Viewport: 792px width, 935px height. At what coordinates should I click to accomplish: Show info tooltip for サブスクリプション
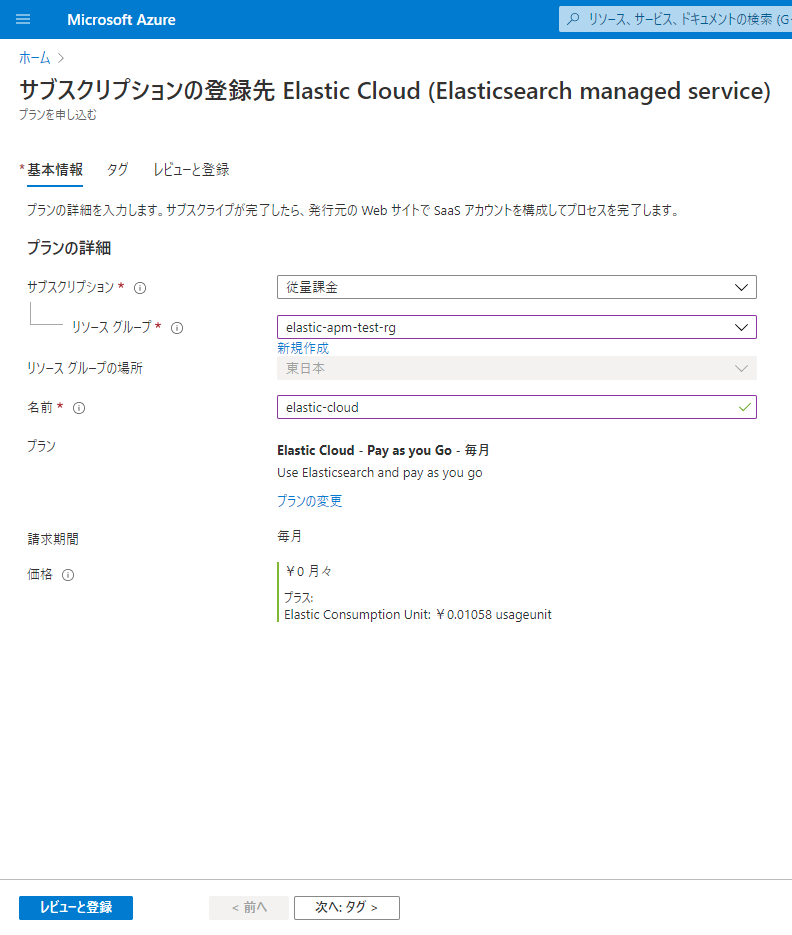140,288
